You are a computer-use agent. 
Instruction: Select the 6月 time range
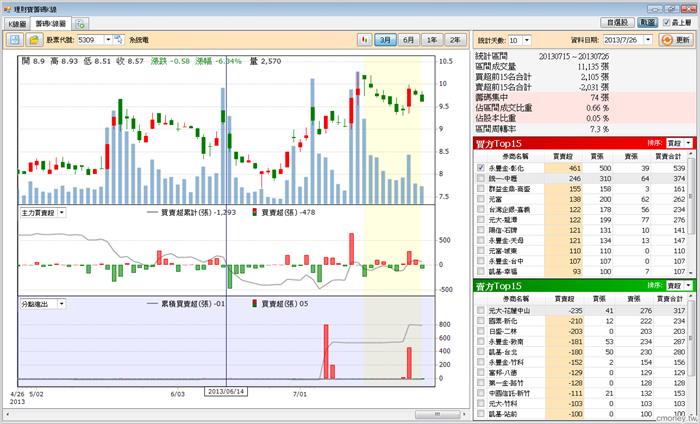[x=408, y=40]
